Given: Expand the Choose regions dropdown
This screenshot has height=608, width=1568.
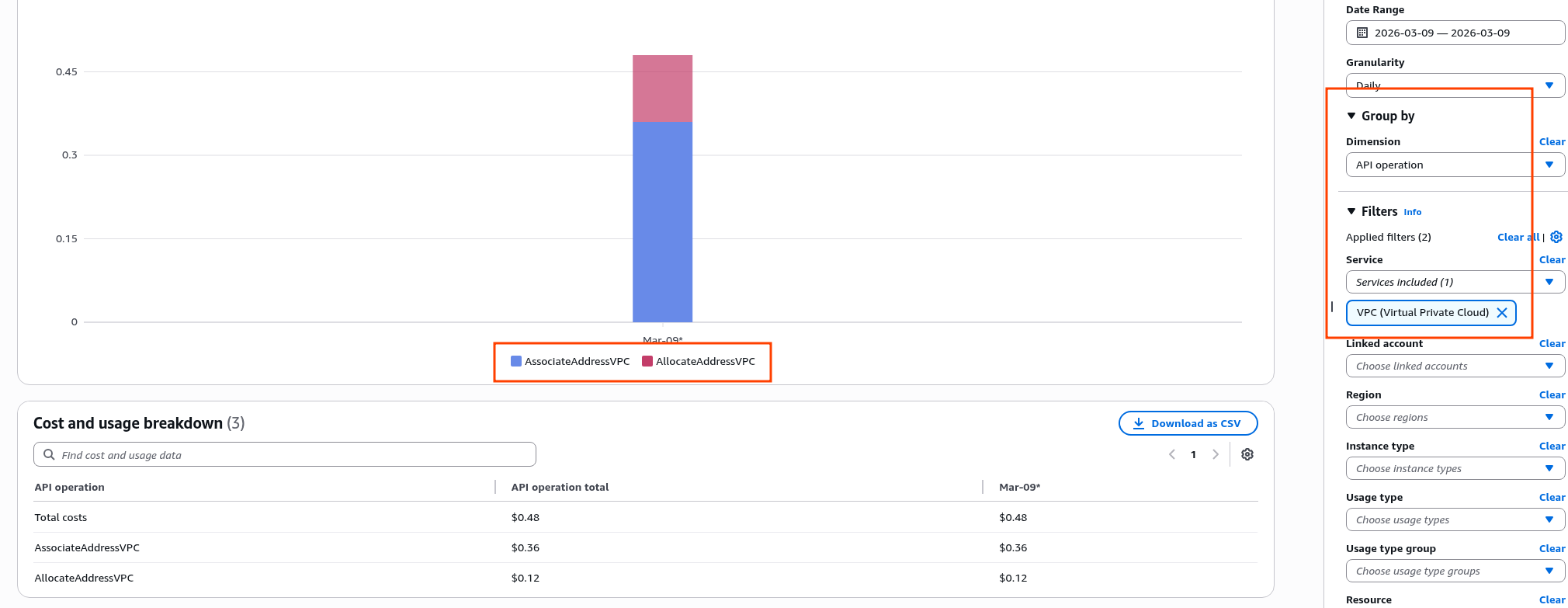Looking at the screenshot, I should coord(1455,417).
